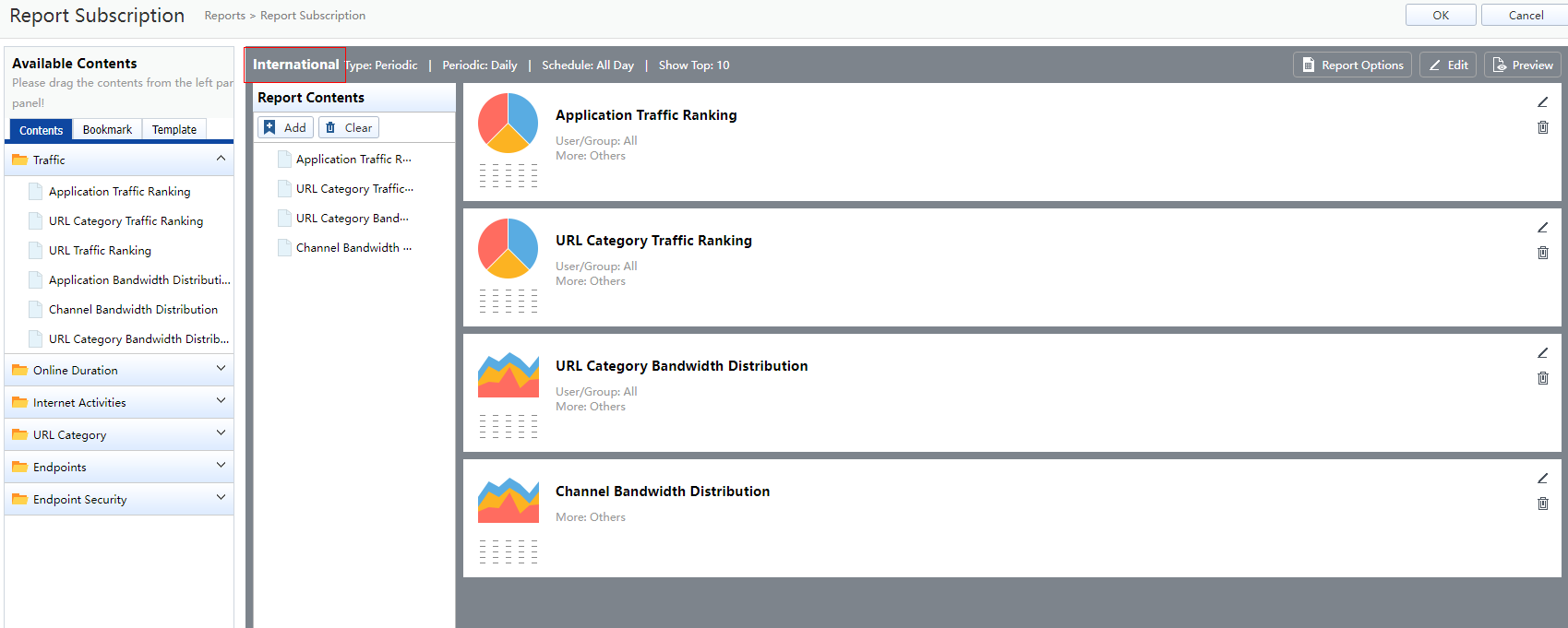Clear the Report Contents list
Image resolution: width=1568 pixels, height=628 pixels.
click(349, 128)
